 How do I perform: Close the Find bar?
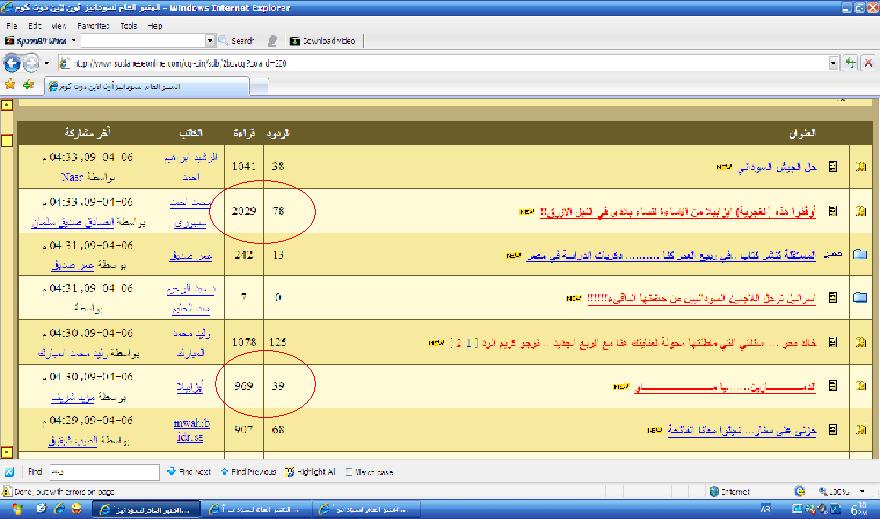9,471
